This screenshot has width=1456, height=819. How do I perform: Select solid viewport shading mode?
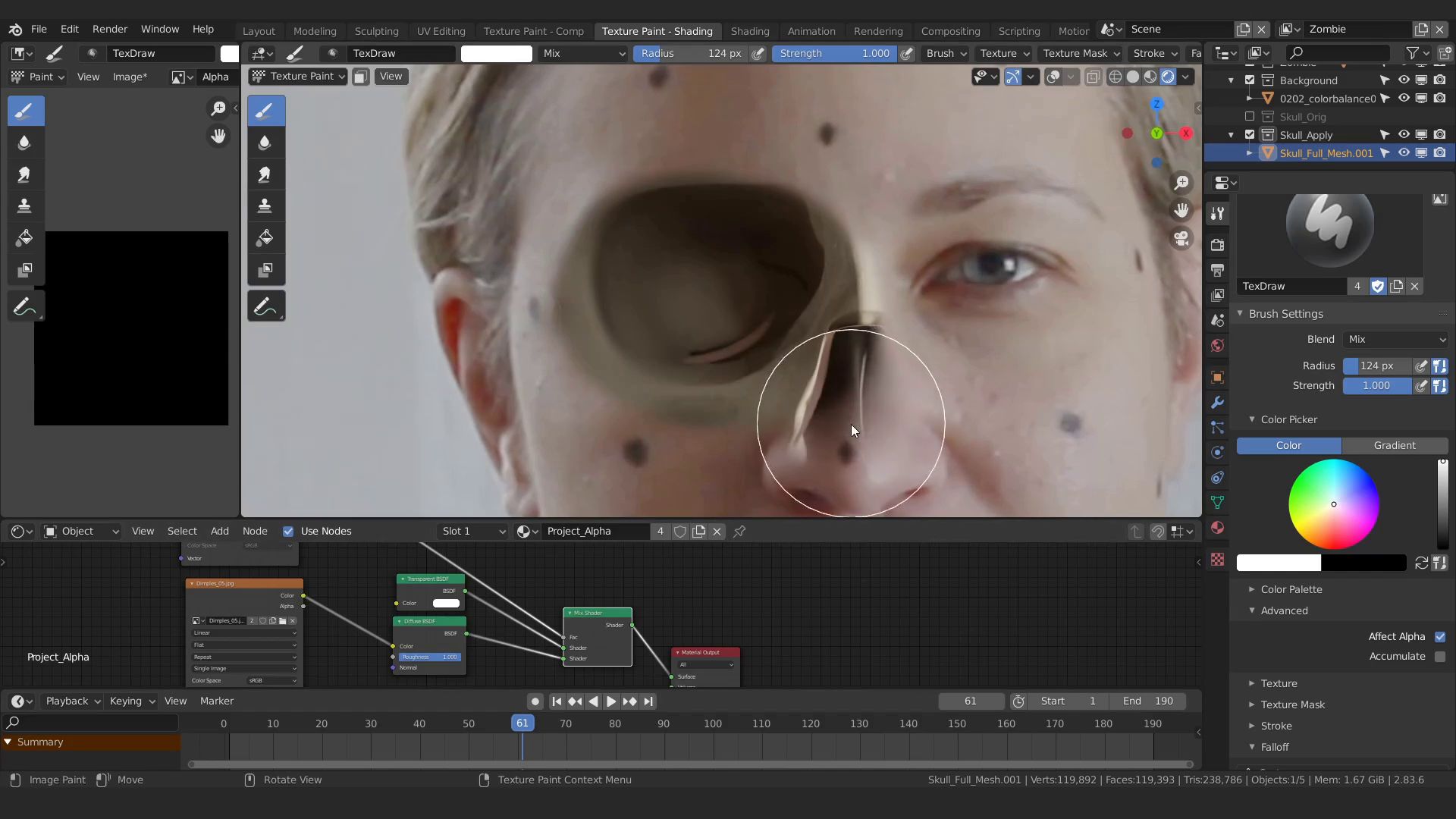pos(1133,77)
